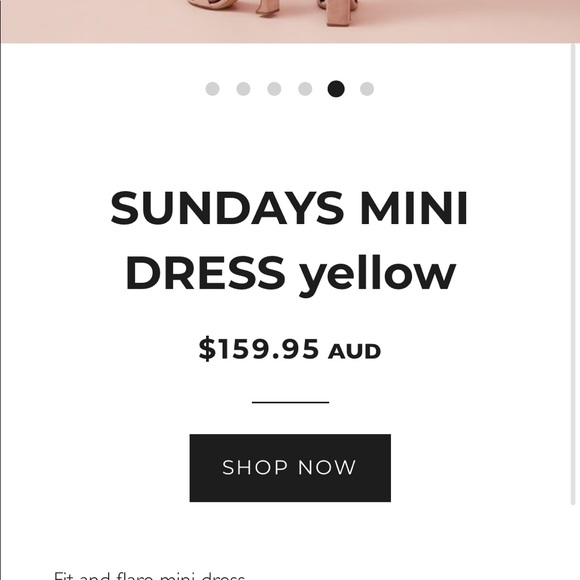Viewport: 580px width, 580px height.
Task: Select the AUD currency label
Action: pyautogui.click(x=354, y=351)
